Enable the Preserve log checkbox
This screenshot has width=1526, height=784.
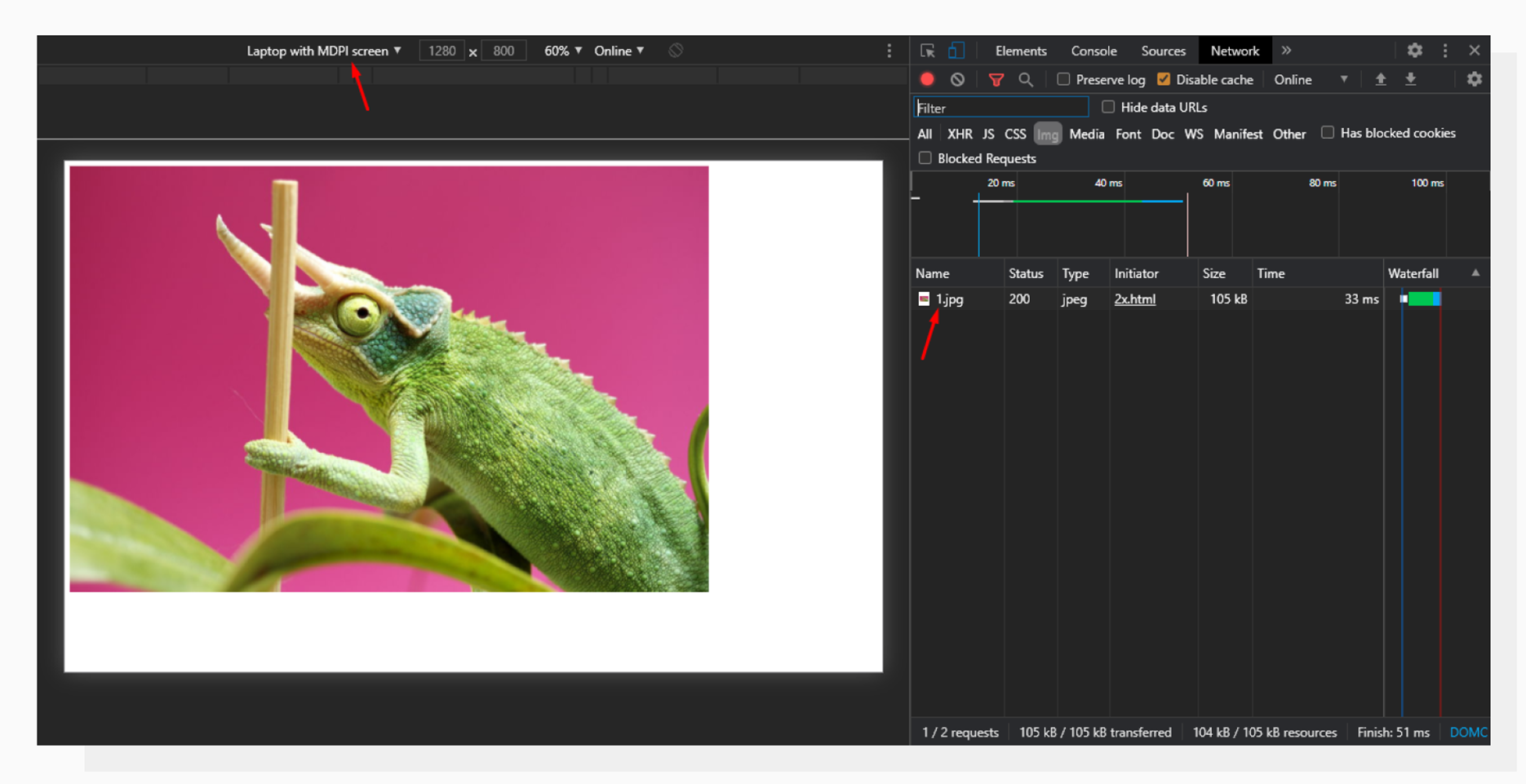1063,79
